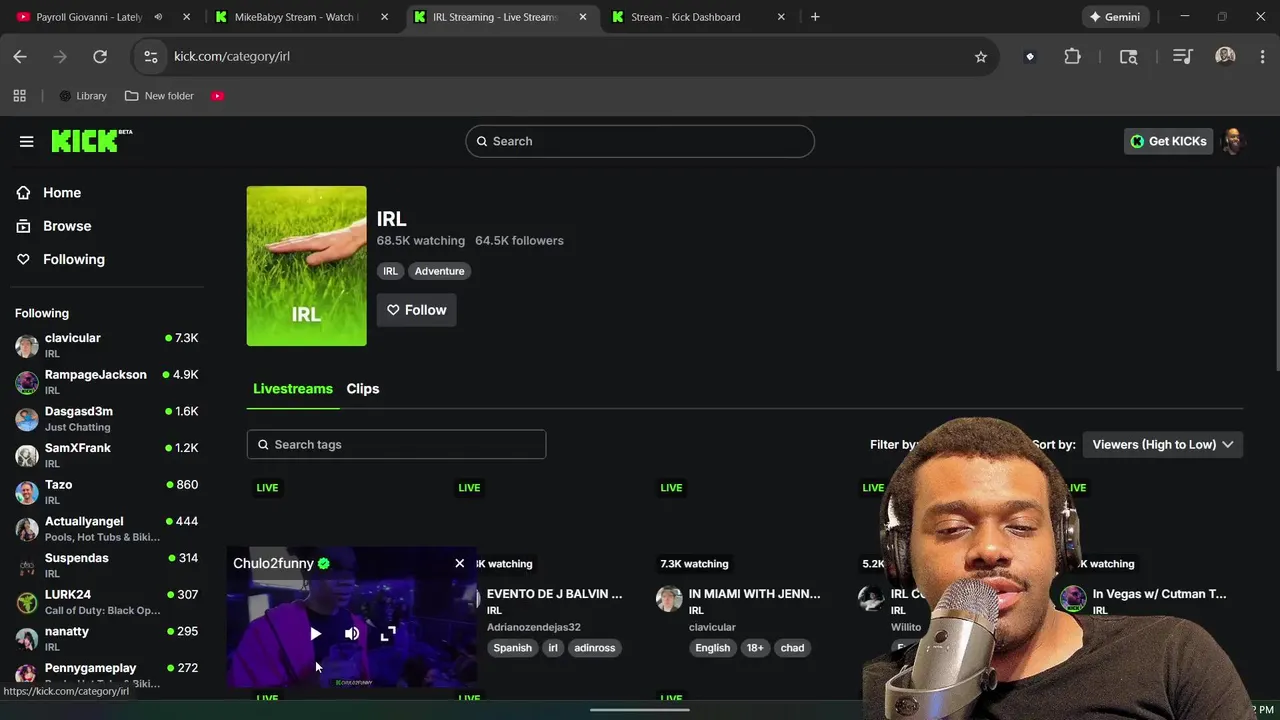Open the Chrome profile avatar
The height and width of the screenshot is (720, 1280).
1225,57
